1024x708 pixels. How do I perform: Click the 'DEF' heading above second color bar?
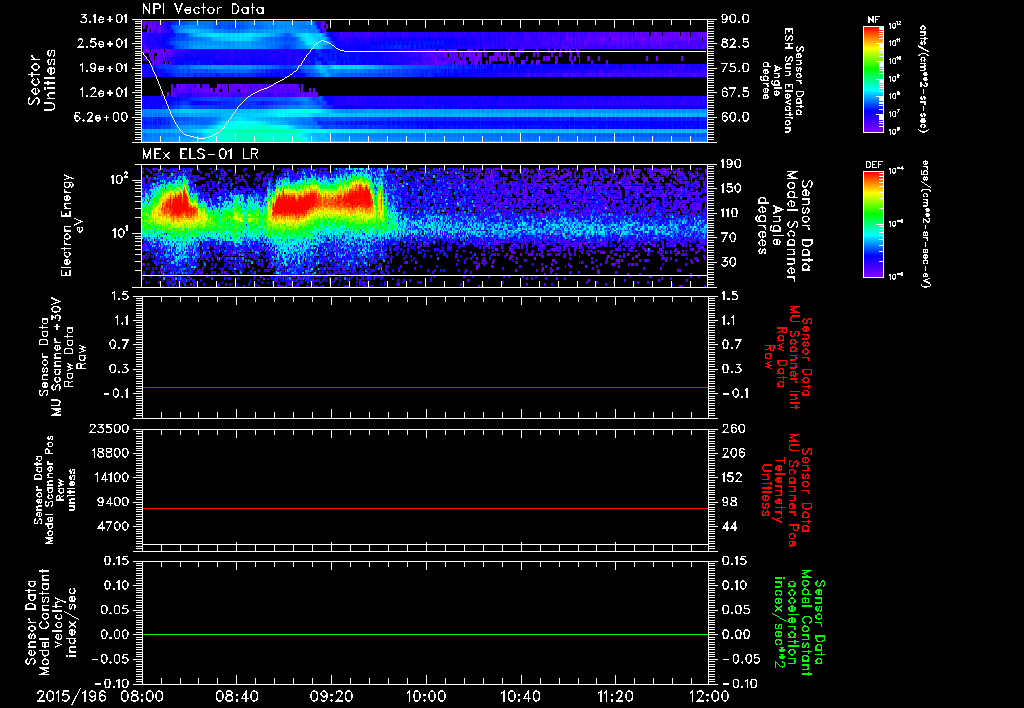(x=873, y=165)
